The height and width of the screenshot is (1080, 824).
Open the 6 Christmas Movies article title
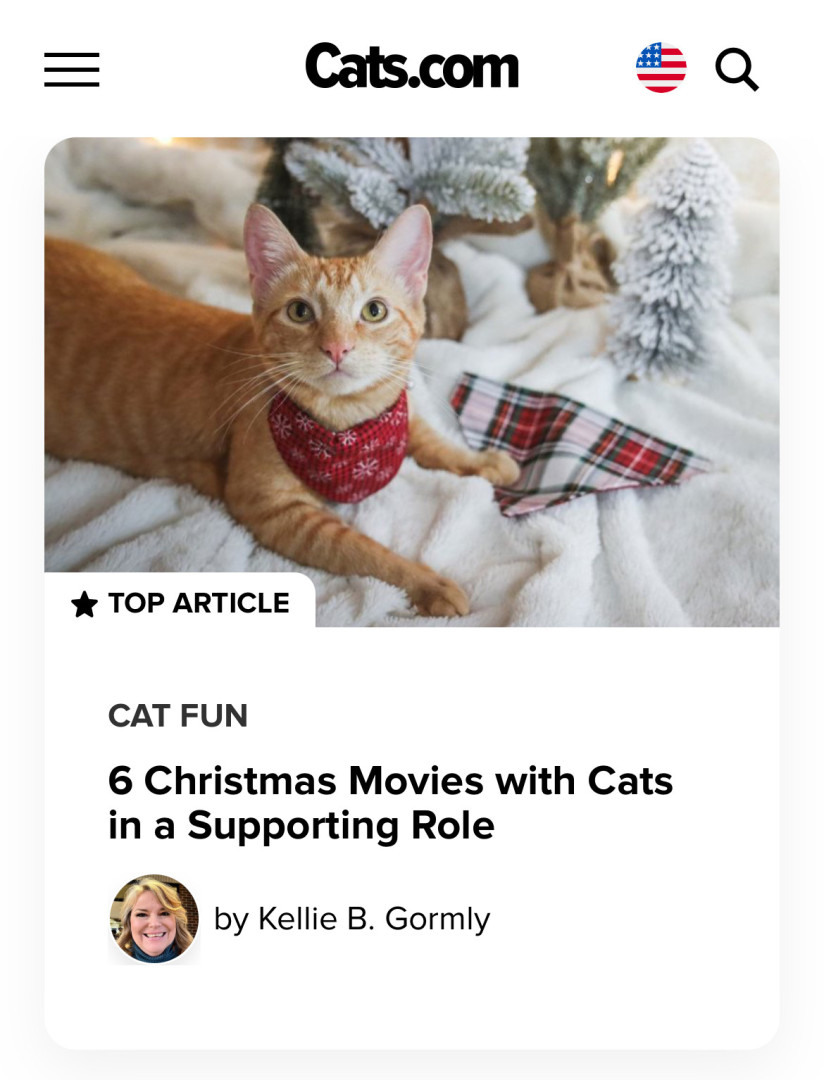(x=390, y=780)
